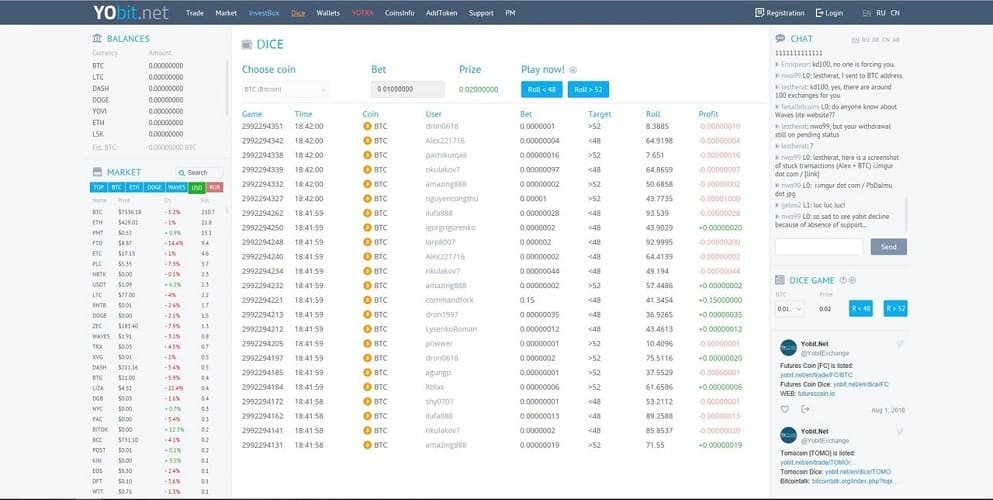Image resolution: width=993 pixels, height=500 pixels.
Task: Open CoinsInfo page
Action: coord(400,13)
